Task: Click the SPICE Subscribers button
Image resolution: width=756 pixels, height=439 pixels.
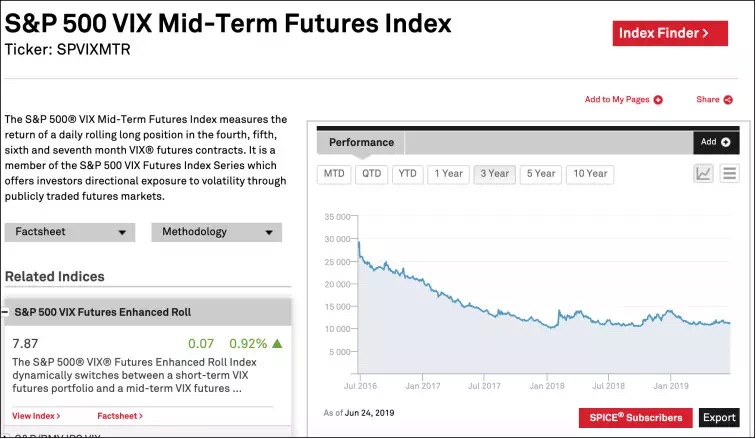Action: (635, 417)
